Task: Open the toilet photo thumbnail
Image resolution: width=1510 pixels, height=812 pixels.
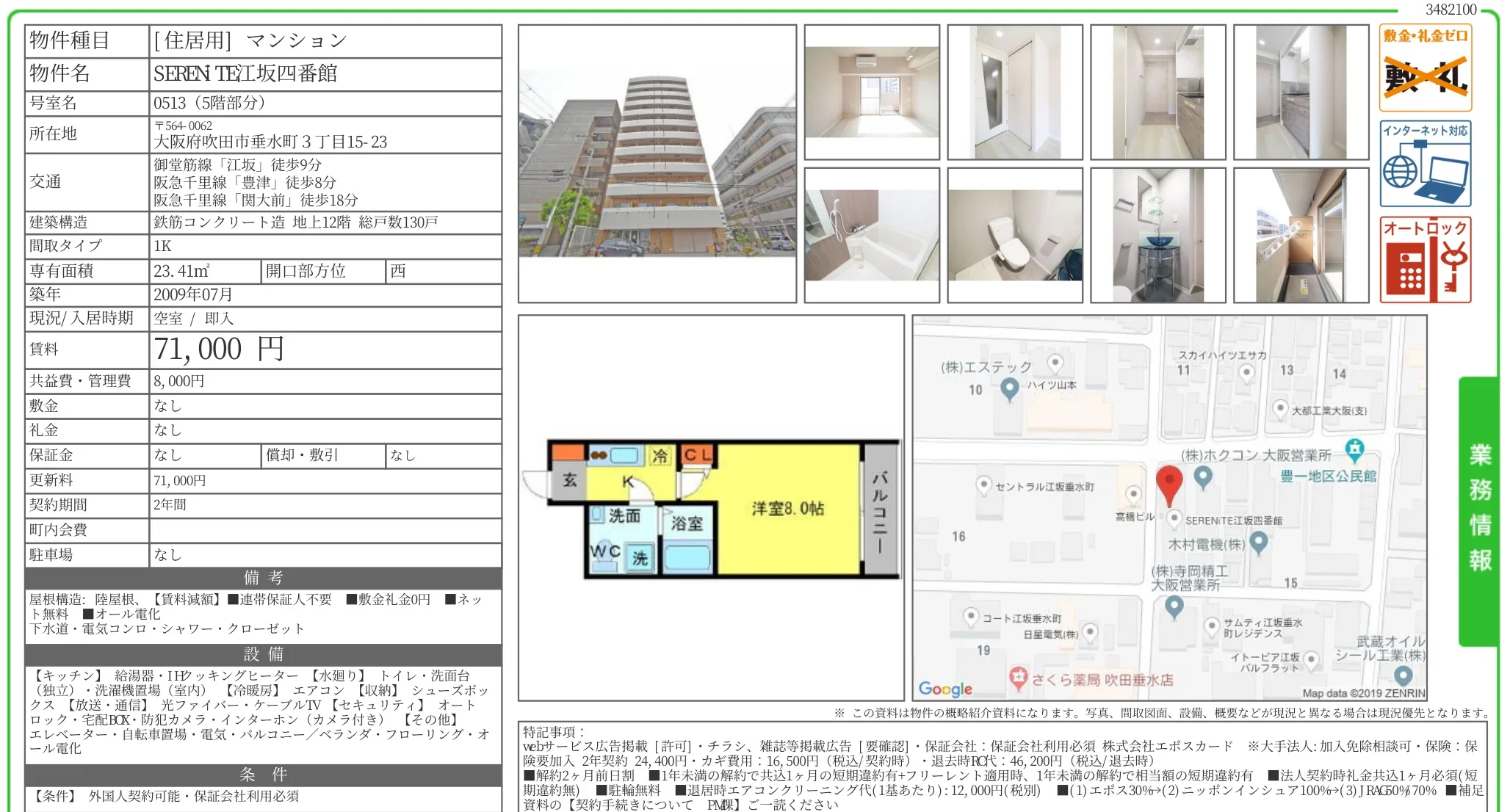Action: click(x=1015, y=235)
